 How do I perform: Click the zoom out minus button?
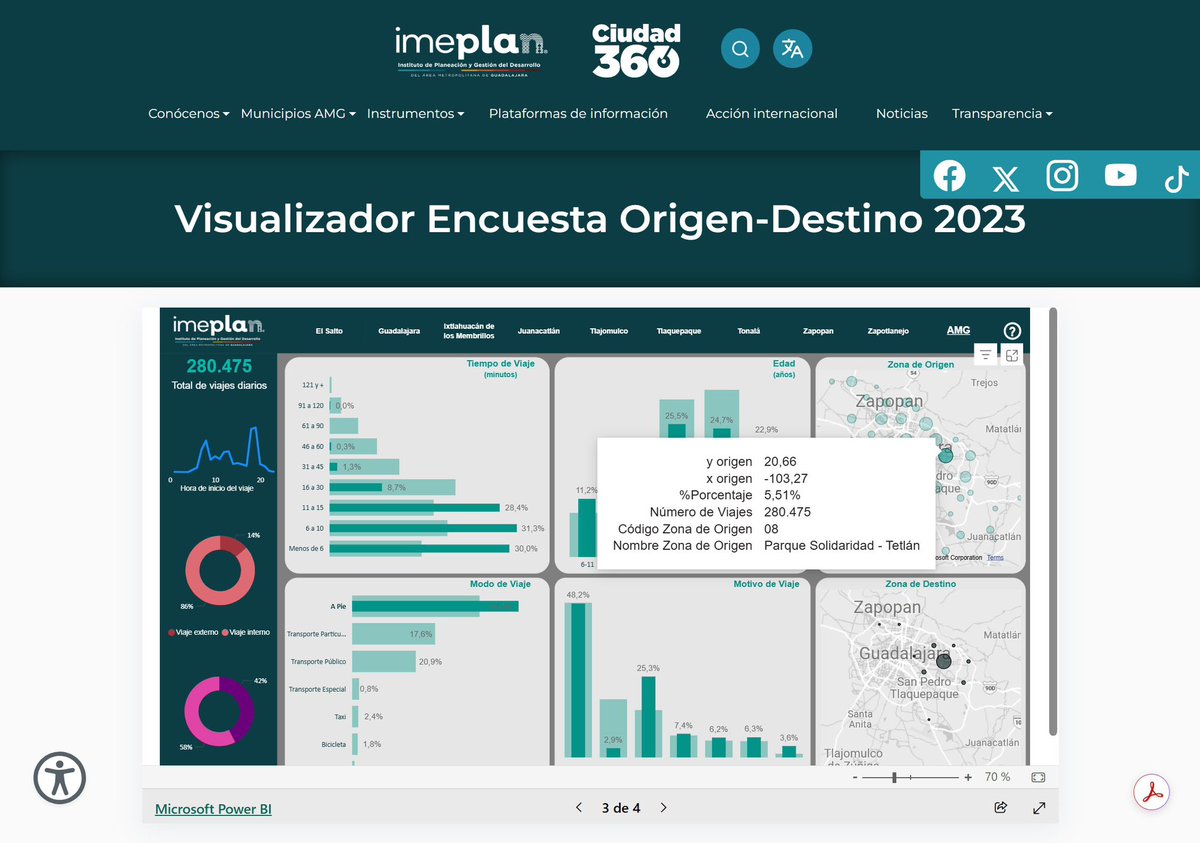click(x=855, y=777)
